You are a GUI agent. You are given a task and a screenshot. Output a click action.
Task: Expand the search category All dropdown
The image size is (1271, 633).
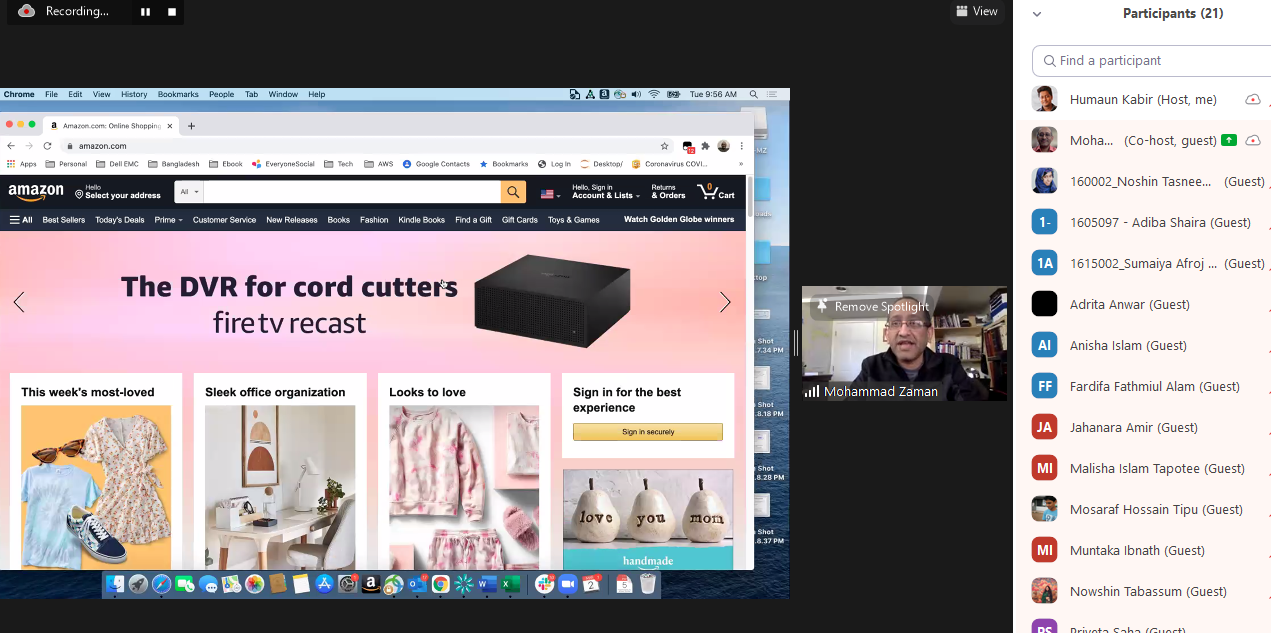[189, 192]
